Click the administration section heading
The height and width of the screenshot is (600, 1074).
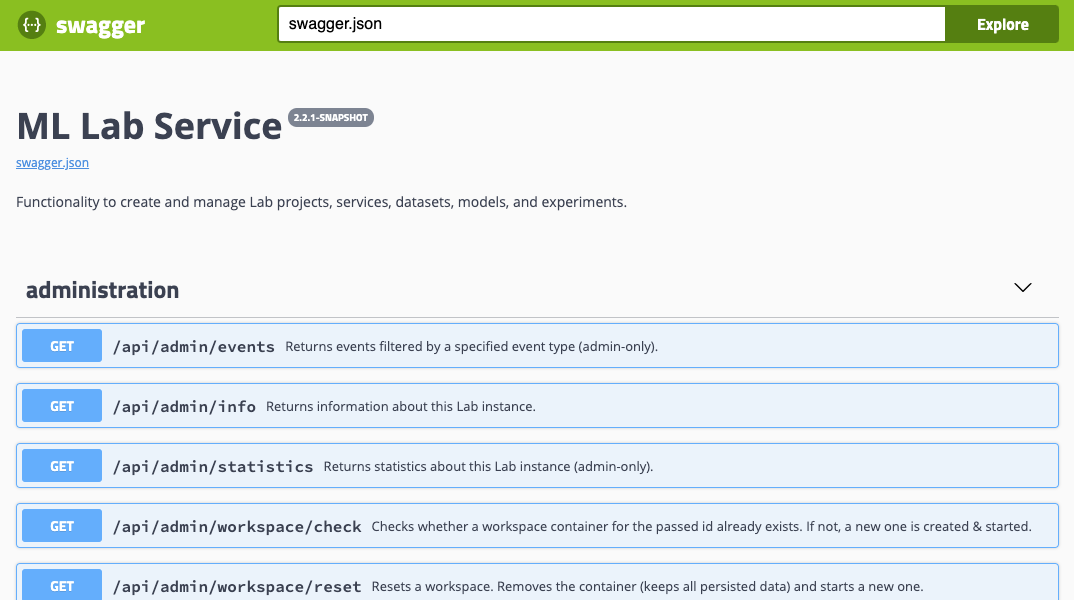pos(102,290)
